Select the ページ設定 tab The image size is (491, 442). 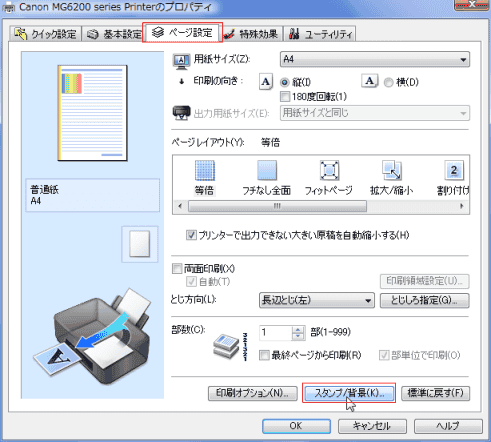(182, 32)
